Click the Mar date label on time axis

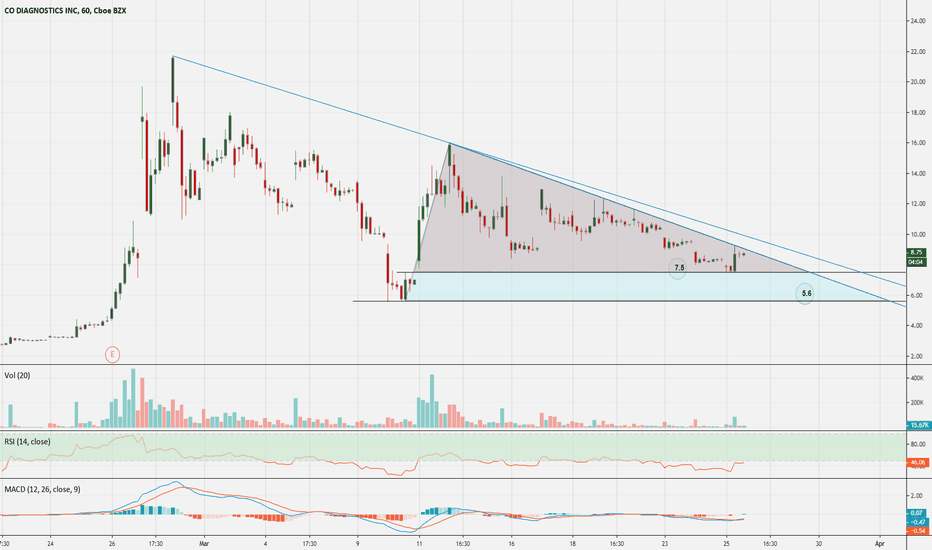(x=204, y=543)
